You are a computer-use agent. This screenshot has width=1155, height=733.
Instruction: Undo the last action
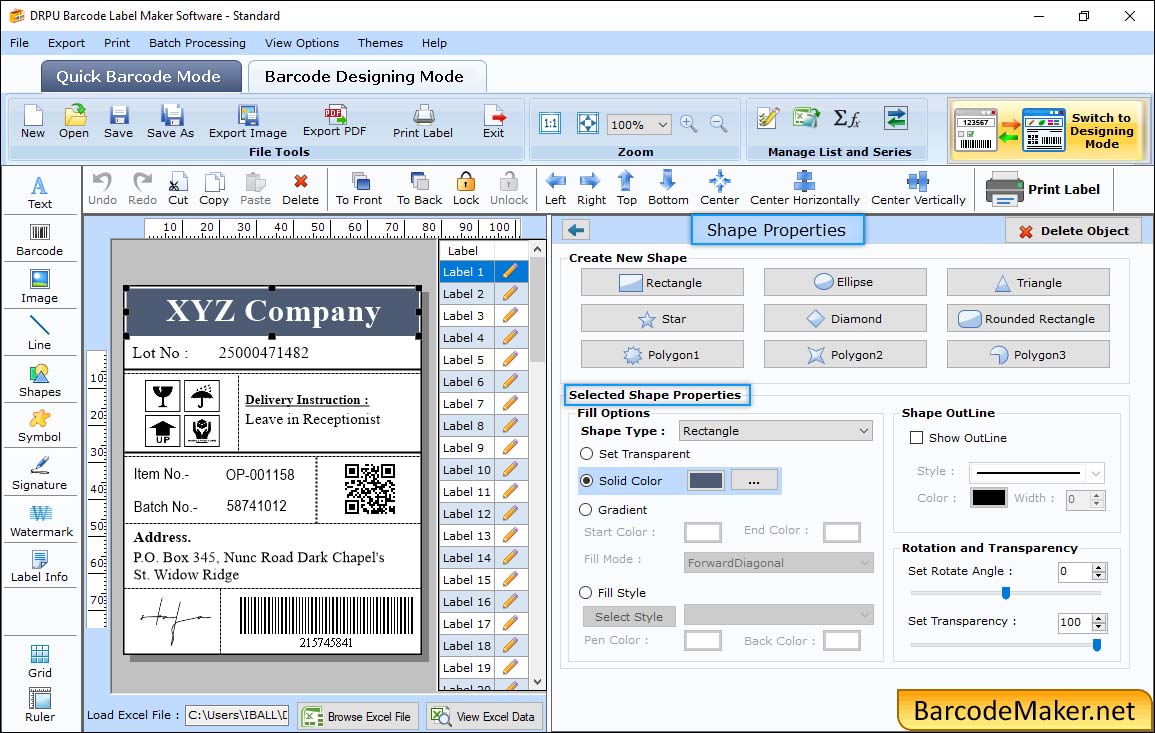click(102, 189)
